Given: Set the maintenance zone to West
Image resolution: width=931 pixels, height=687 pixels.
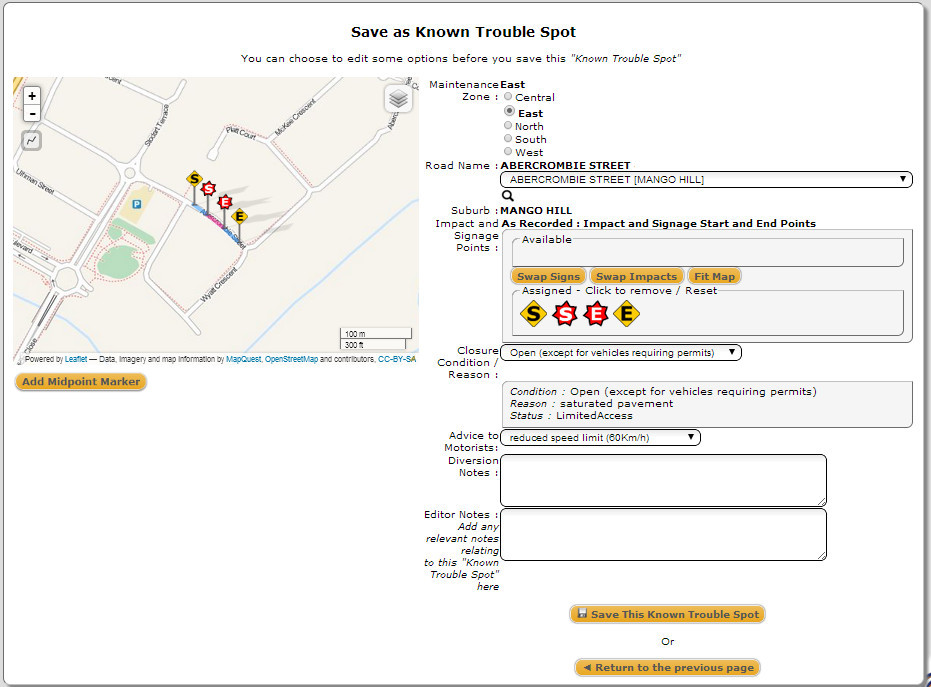Looking at the screenshot, I should 509,152.
